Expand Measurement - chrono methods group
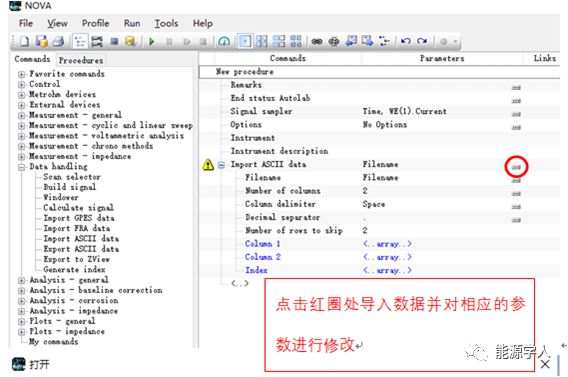This screenshot has width=568, height=377. coord(22,146)
